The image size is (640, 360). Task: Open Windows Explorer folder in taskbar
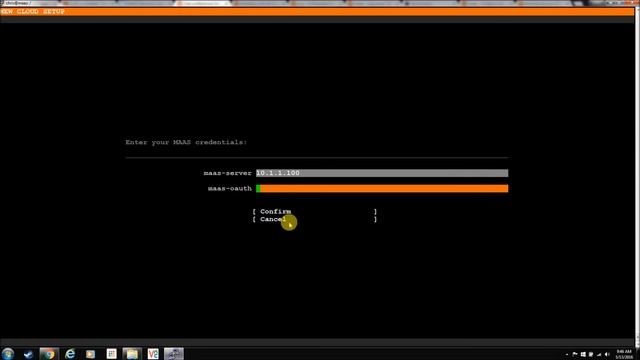click(x=132, y=354)
